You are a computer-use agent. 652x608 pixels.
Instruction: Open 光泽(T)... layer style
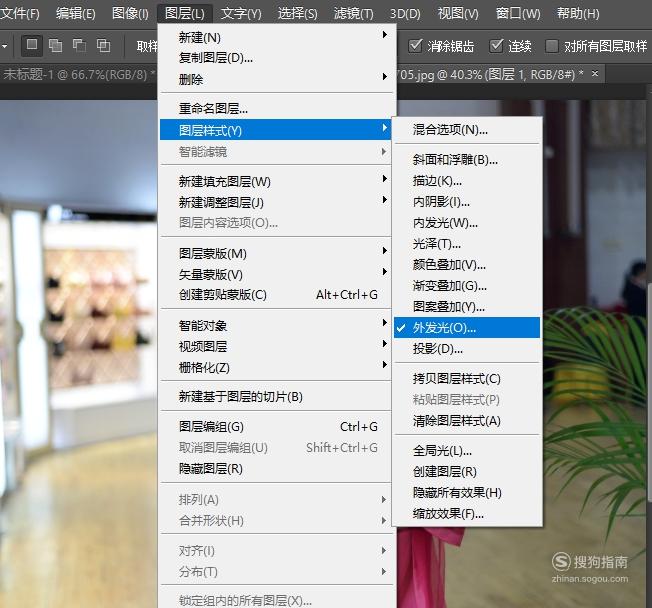467,244
